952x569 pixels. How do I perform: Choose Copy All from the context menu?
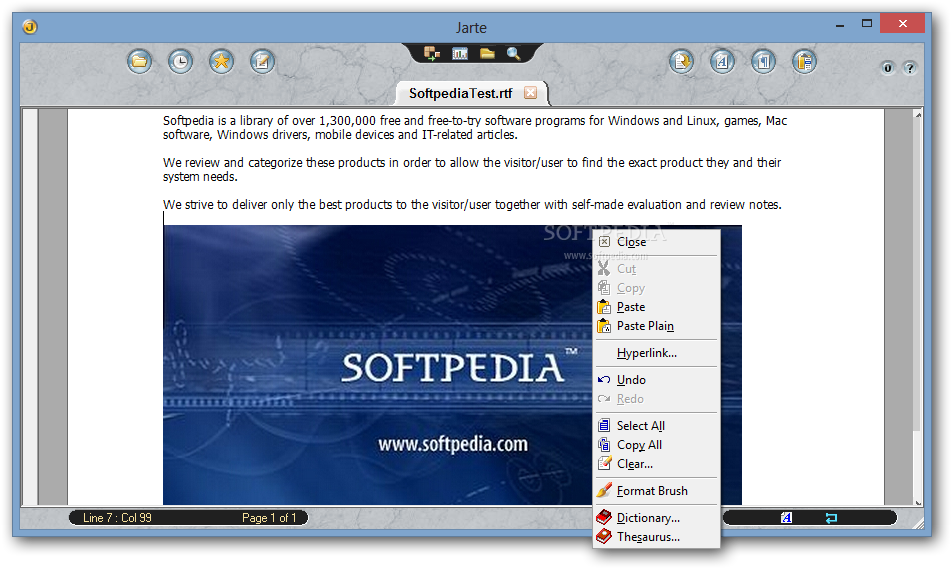pos(656,445)
